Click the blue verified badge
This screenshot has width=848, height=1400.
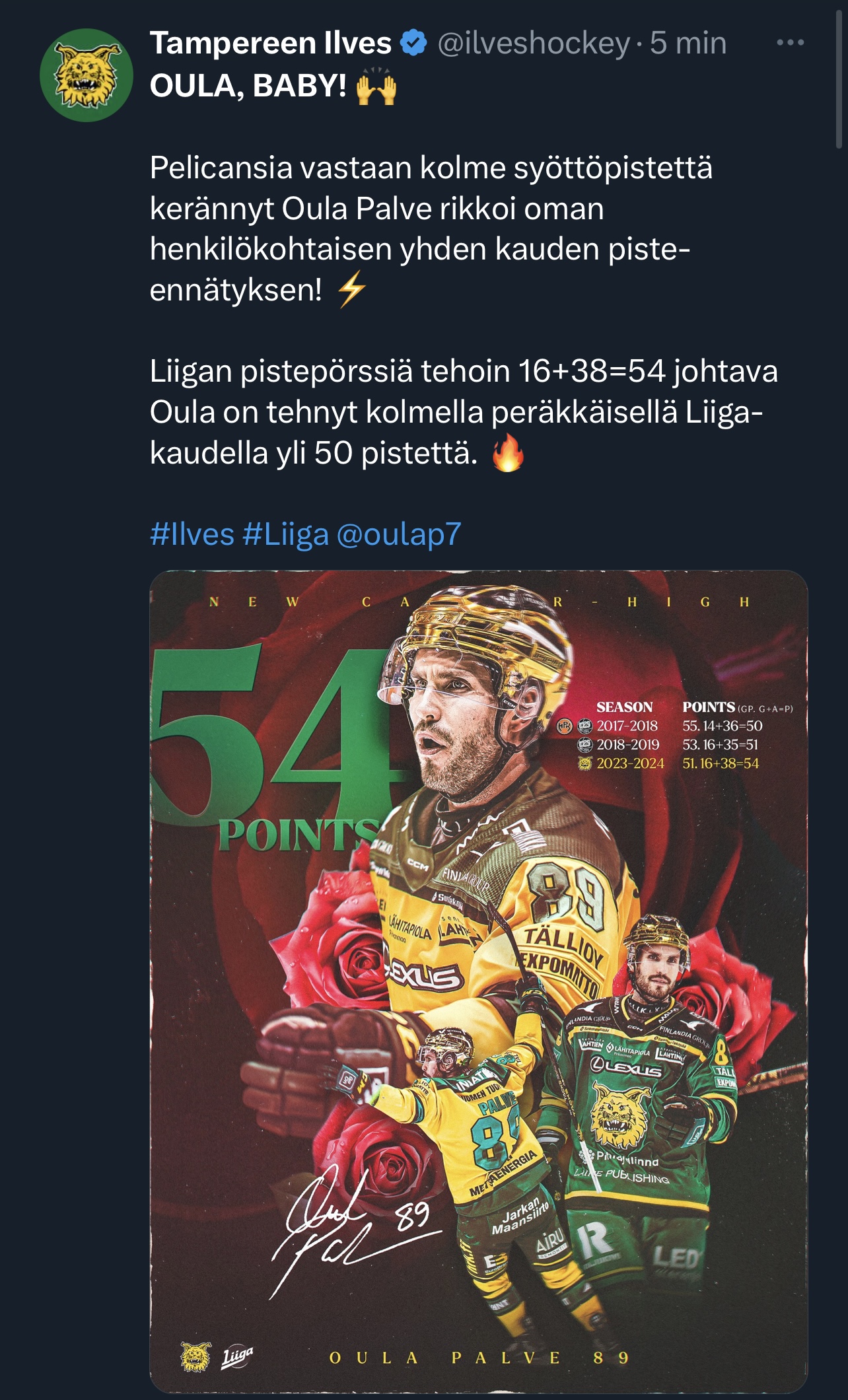pyautogui.click(x=414, y=44)
